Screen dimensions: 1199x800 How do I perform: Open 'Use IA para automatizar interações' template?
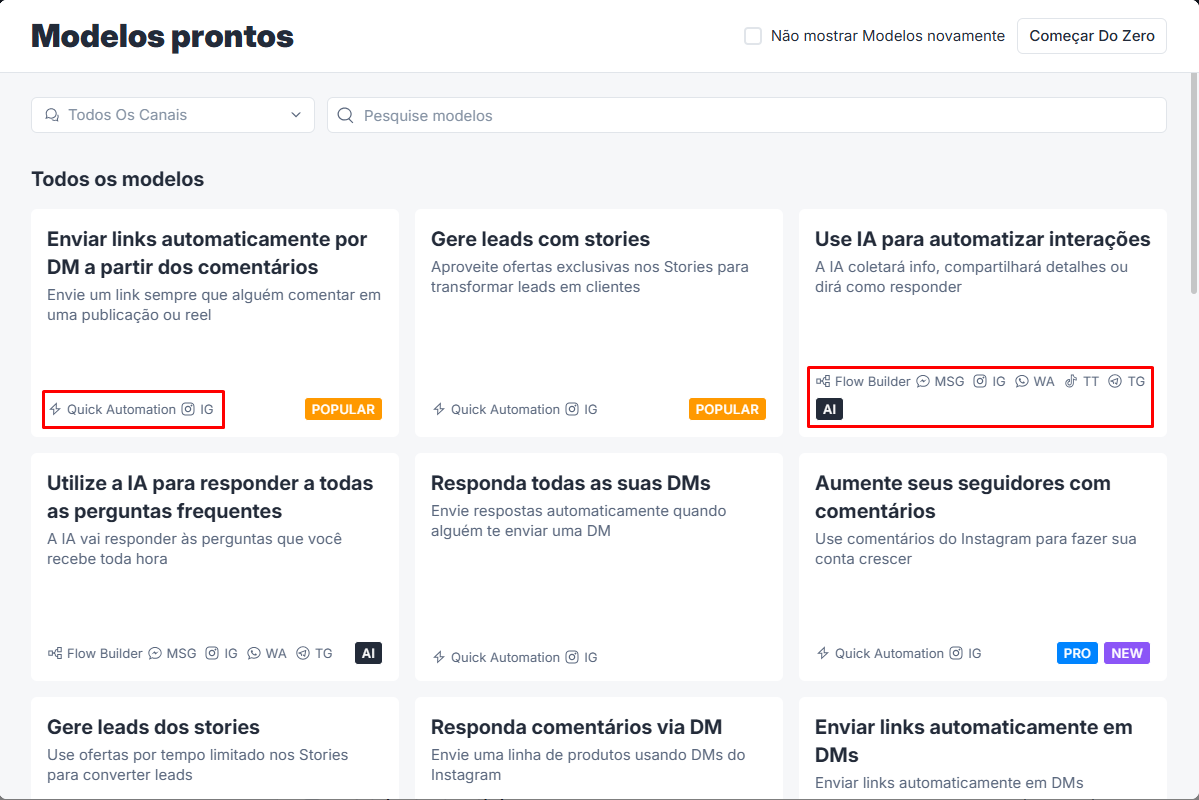pos(983,323)
